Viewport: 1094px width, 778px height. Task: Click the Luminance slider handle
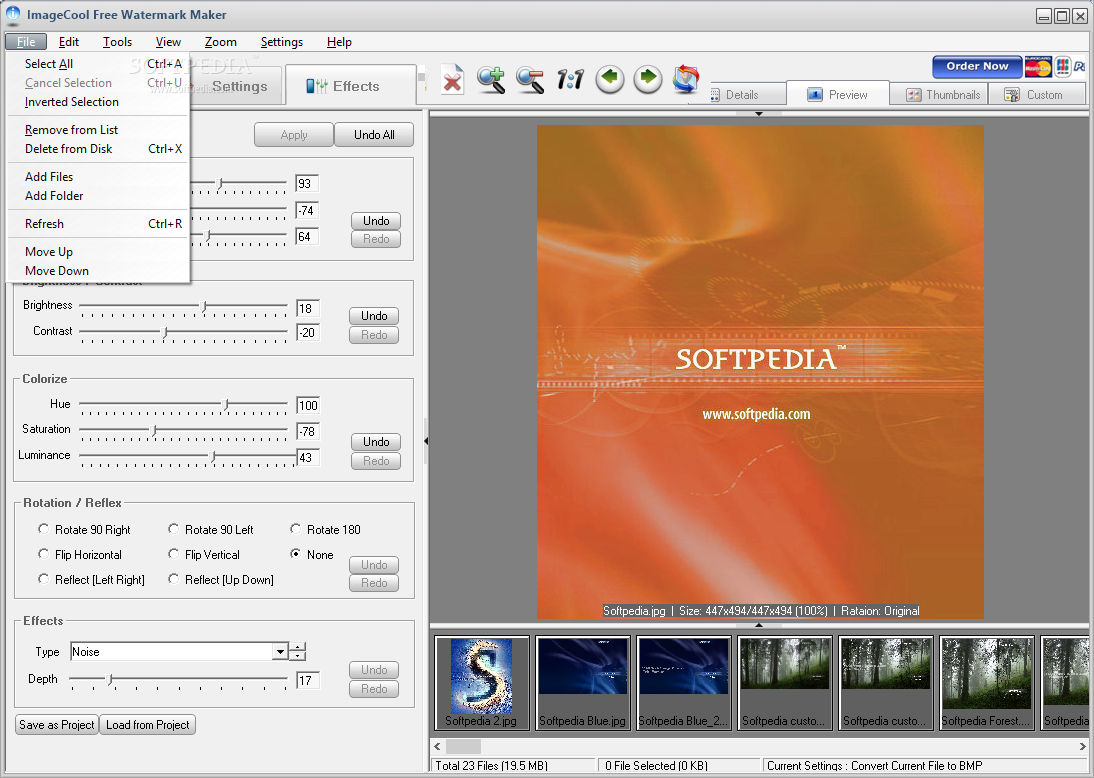213,456
